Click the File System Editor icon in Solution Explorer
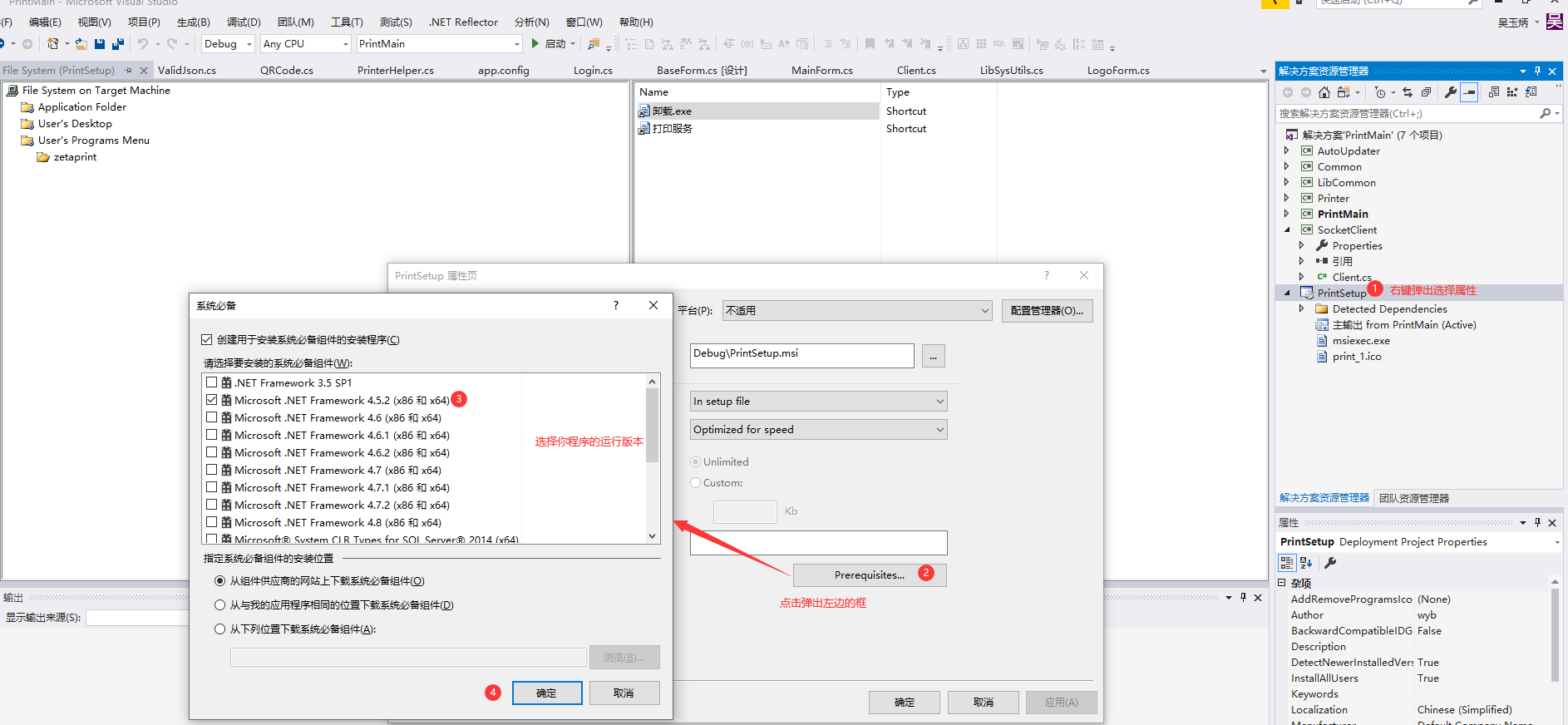The width and height of the screenshot is (1568, 725). pyautogui.click(x=1494, y=92)
